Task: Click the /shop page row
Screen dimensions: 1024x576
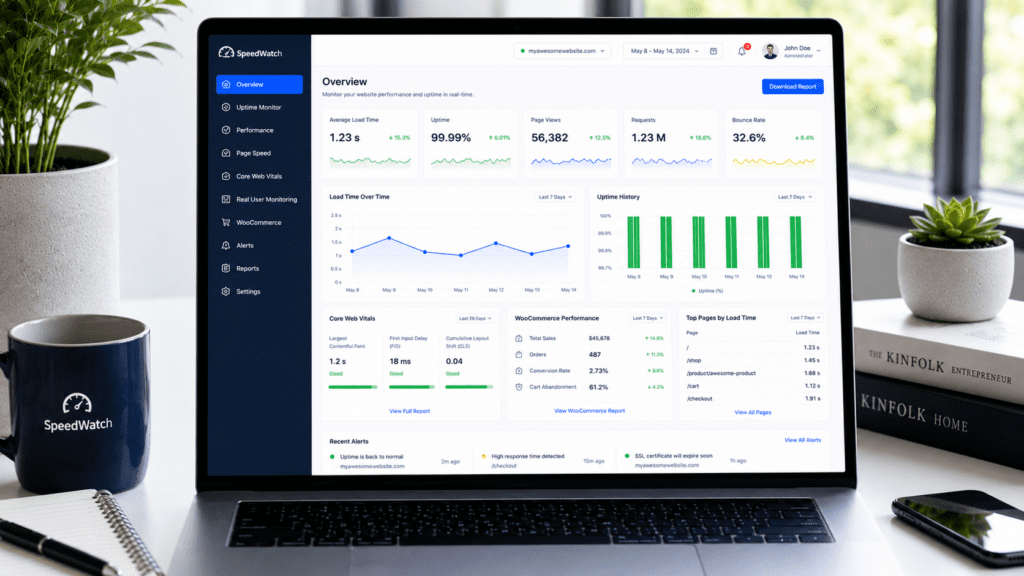Action: pyautogui.click(x=753, y=360)
